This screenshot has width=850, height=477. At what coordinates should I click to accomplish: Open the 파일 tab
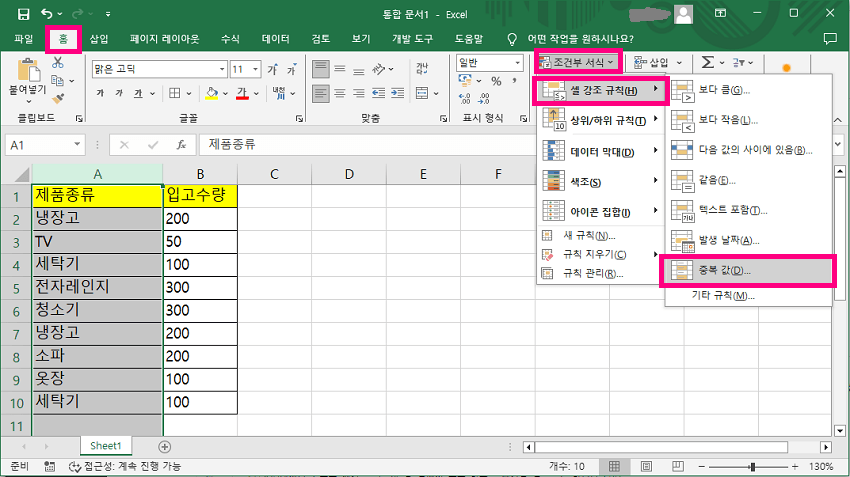click(x=24, y=39)
